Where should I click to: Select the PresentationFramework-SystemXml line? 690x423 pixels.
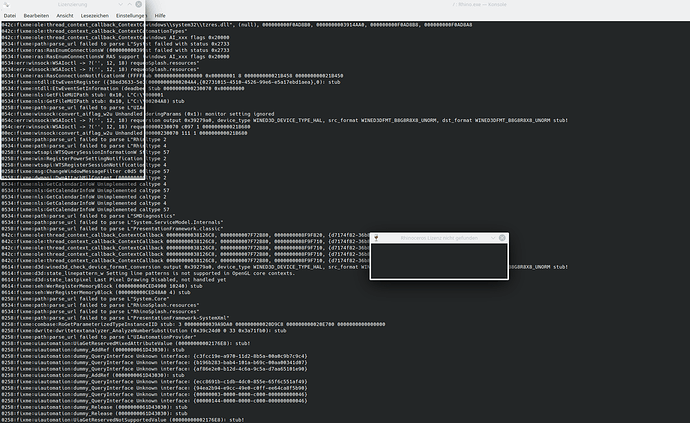tap(115, 318)
